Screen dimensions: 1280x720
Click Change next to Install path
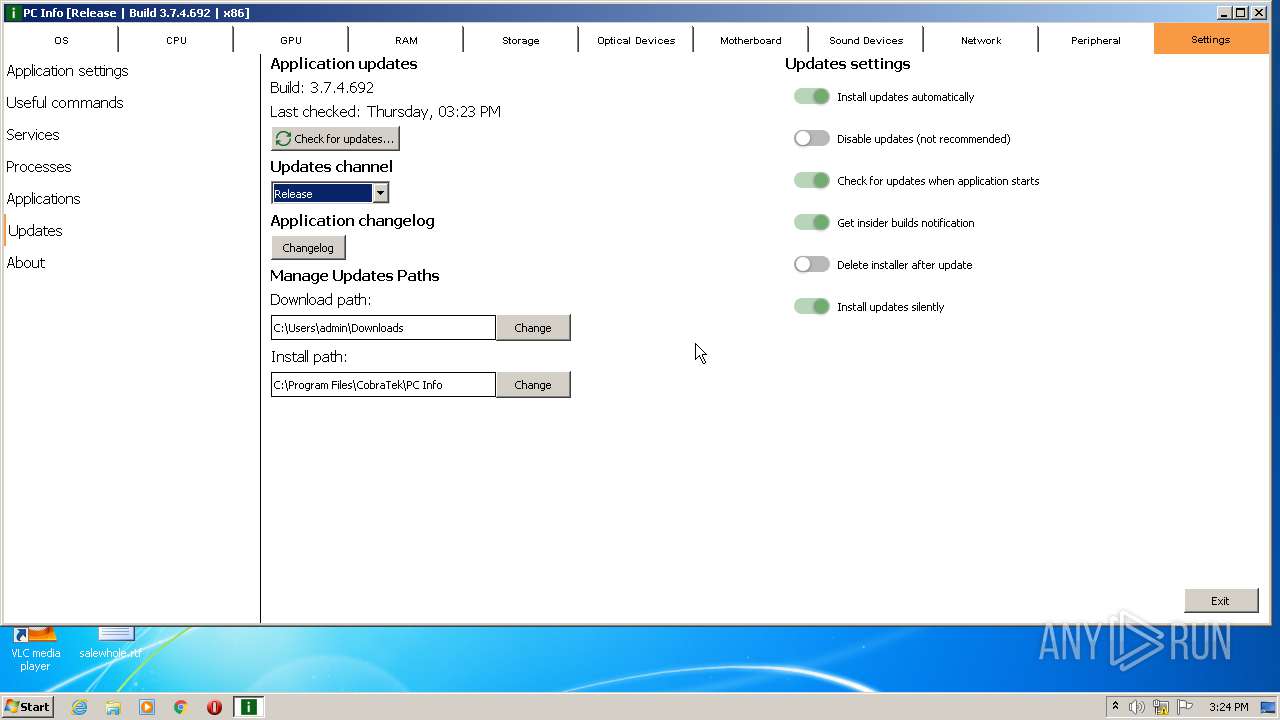[533, 385]
